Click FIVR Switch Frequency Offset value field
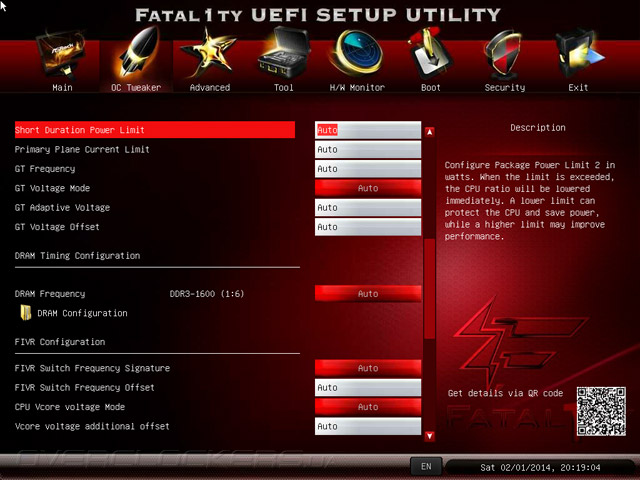Image resolution: width=640 pixels, height=480 pixels. click(368, 387)
